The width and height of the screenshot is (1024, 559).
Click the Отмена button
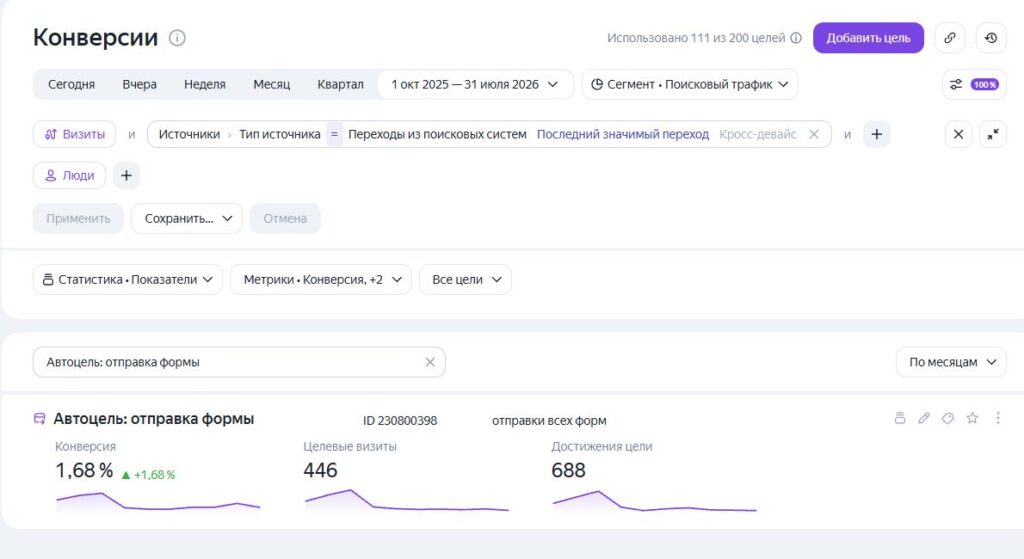pos(285,218)
